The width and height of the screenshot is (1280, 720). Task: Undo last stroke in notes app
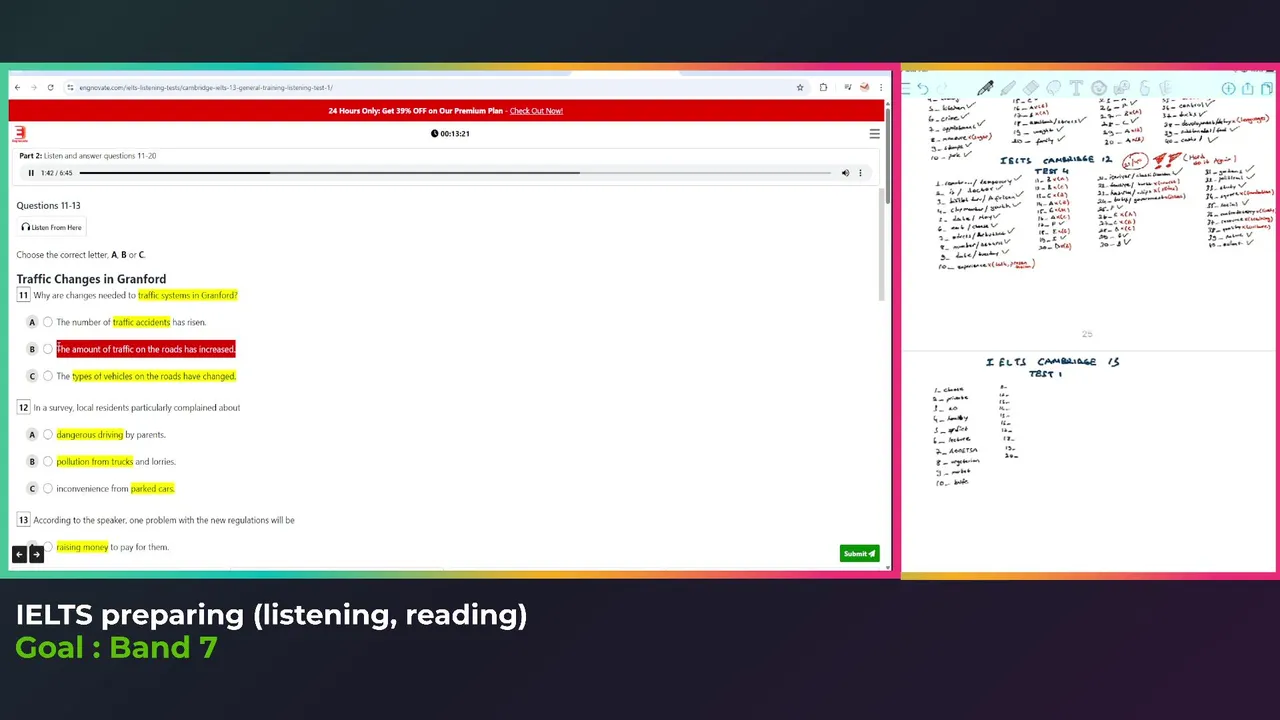point(923,88)
